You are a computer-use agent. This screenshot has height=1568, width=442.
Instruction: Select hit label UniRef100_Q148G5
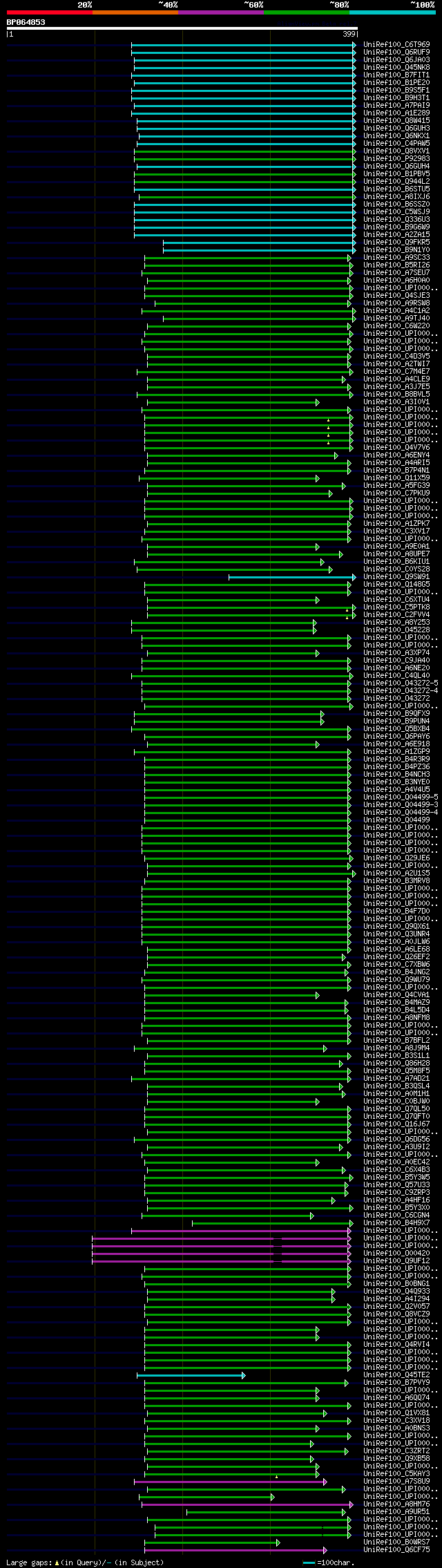[396, 585]
